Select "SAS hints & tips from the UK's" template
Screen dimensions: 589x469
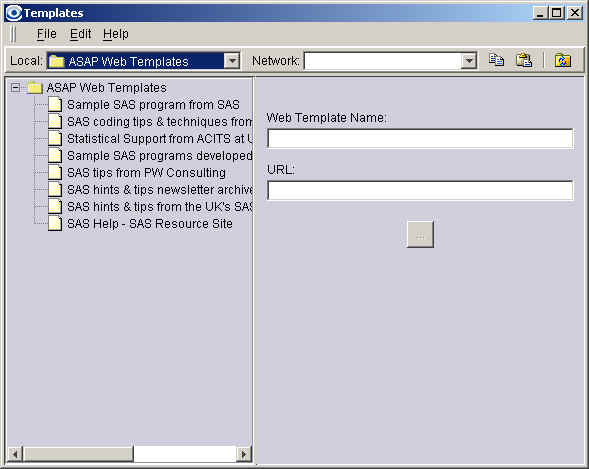tap(159, 207)
